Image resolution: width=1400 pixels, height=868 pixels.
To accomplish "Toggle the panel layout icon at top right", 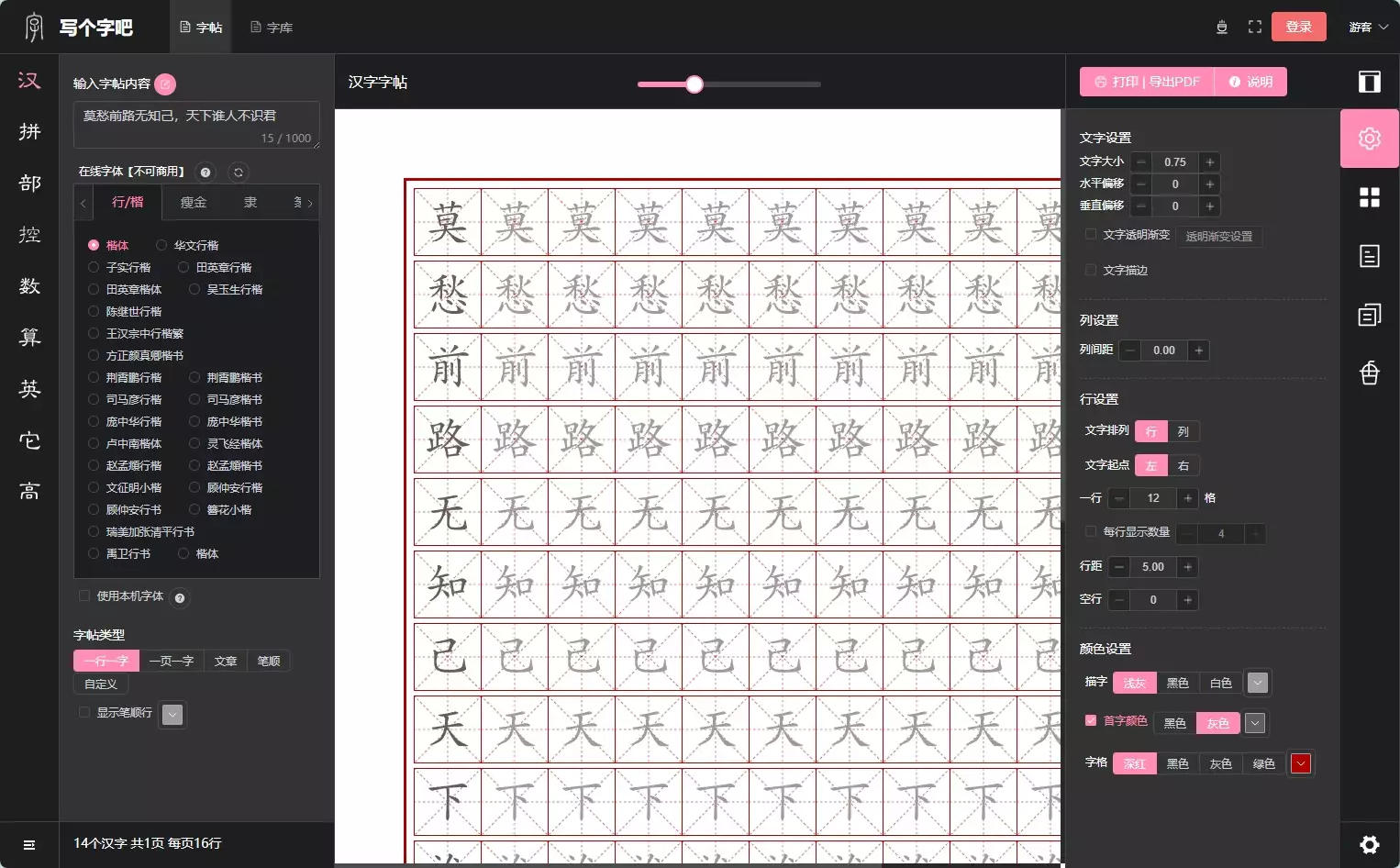I will tap(1370, 82).
